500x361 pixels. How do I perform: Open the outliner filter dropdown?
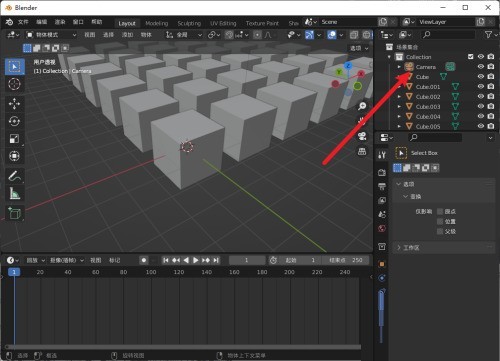pos(491,35)
